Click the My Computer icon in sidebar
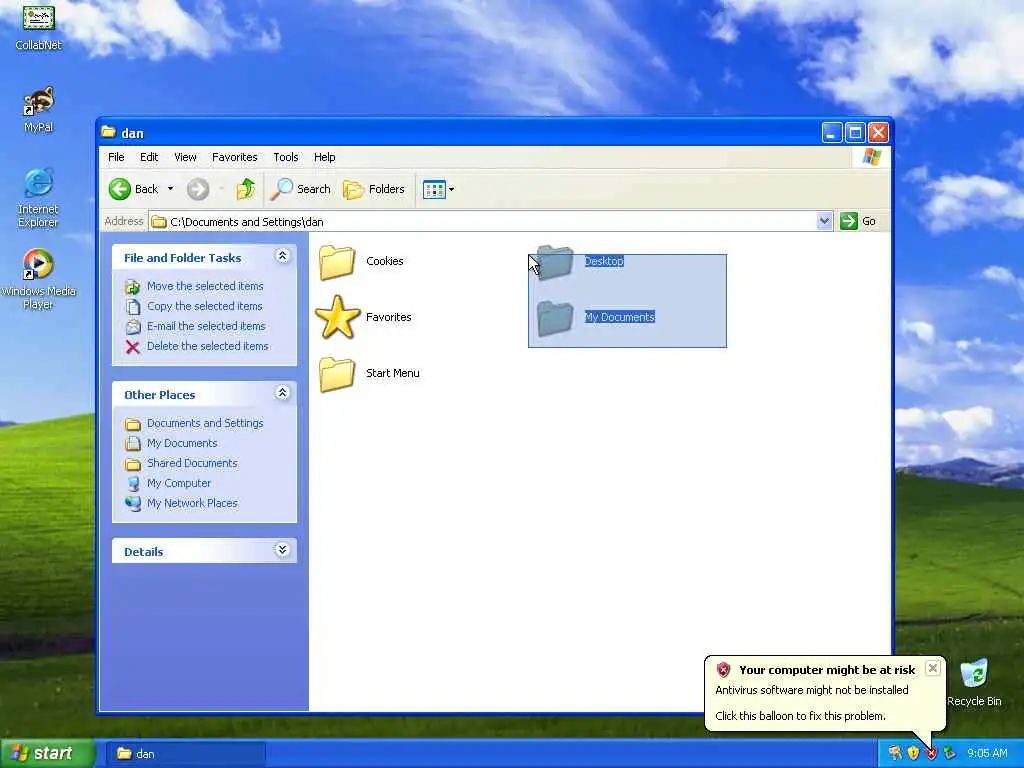1024x768 pixels. point(133,484)
